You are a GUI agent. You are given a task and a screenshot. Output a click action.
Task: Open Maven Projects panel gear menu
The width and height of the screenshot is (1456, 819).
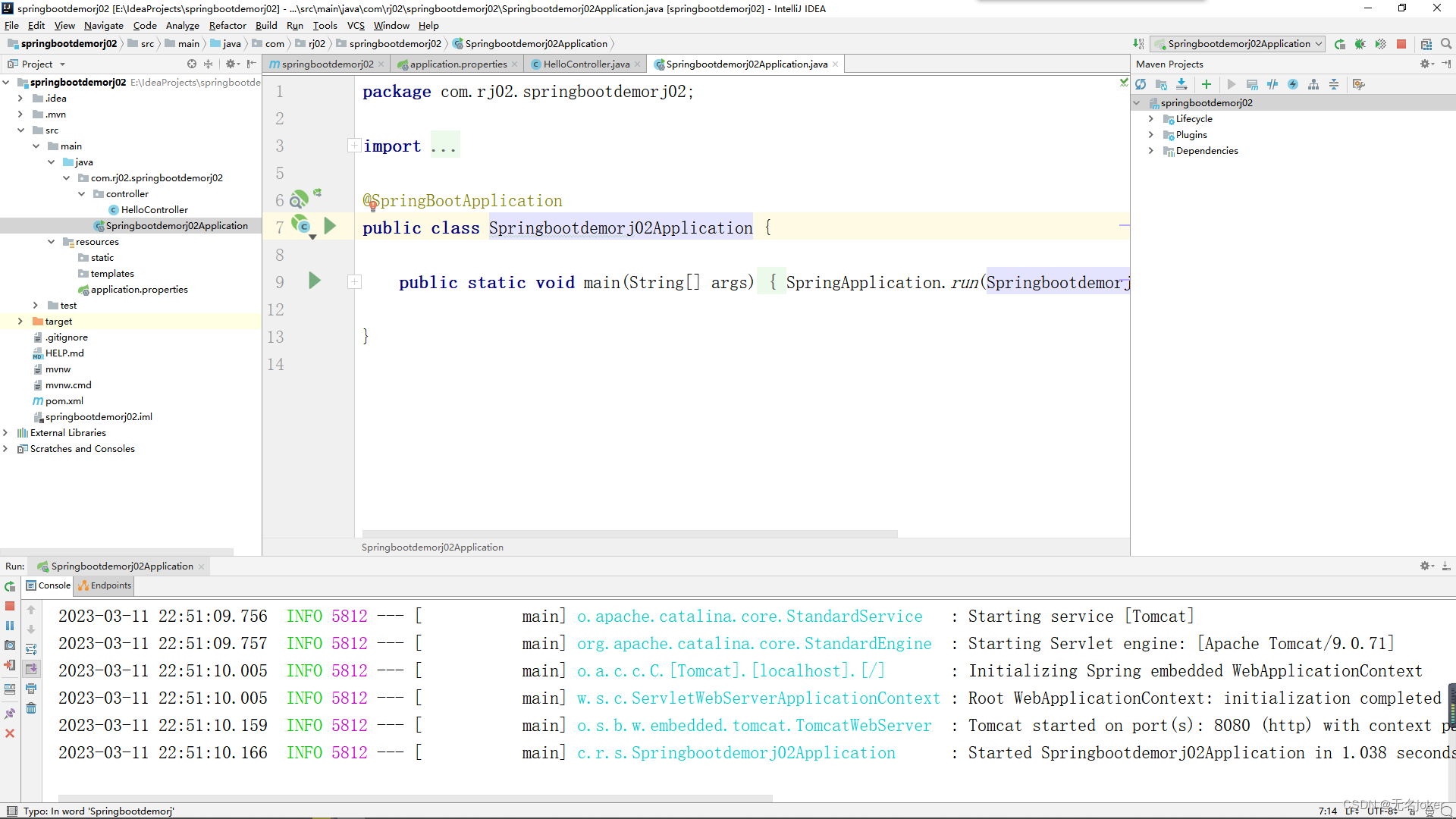coord(1426,64)
